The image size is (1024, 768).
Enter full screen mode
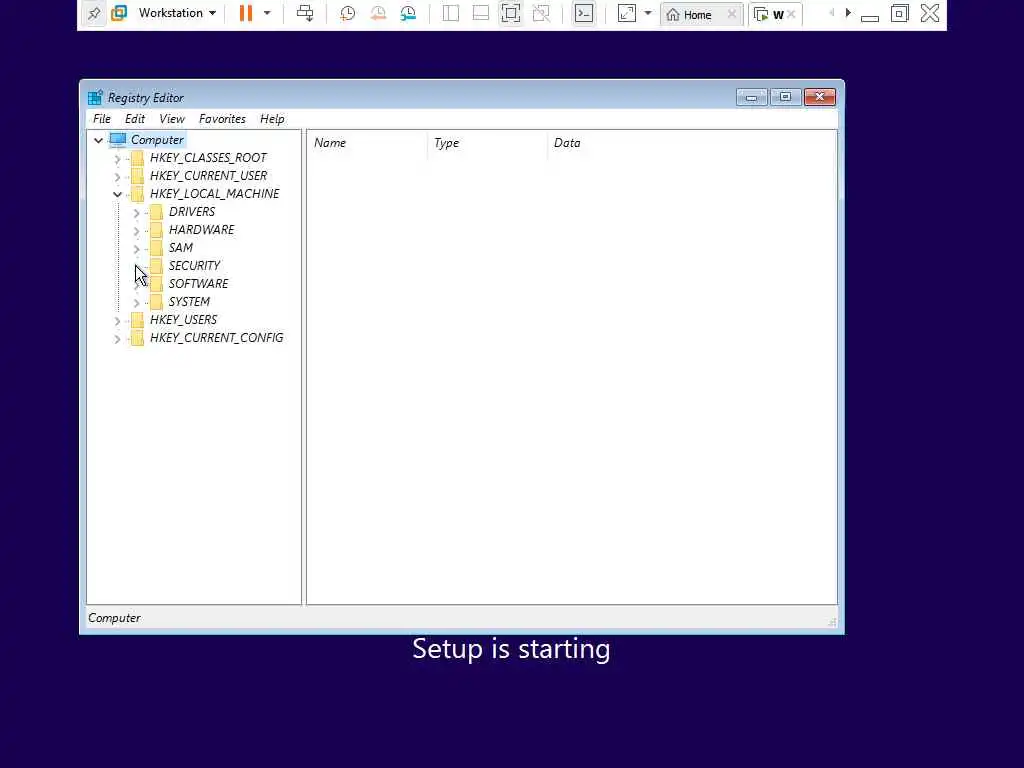511,13
